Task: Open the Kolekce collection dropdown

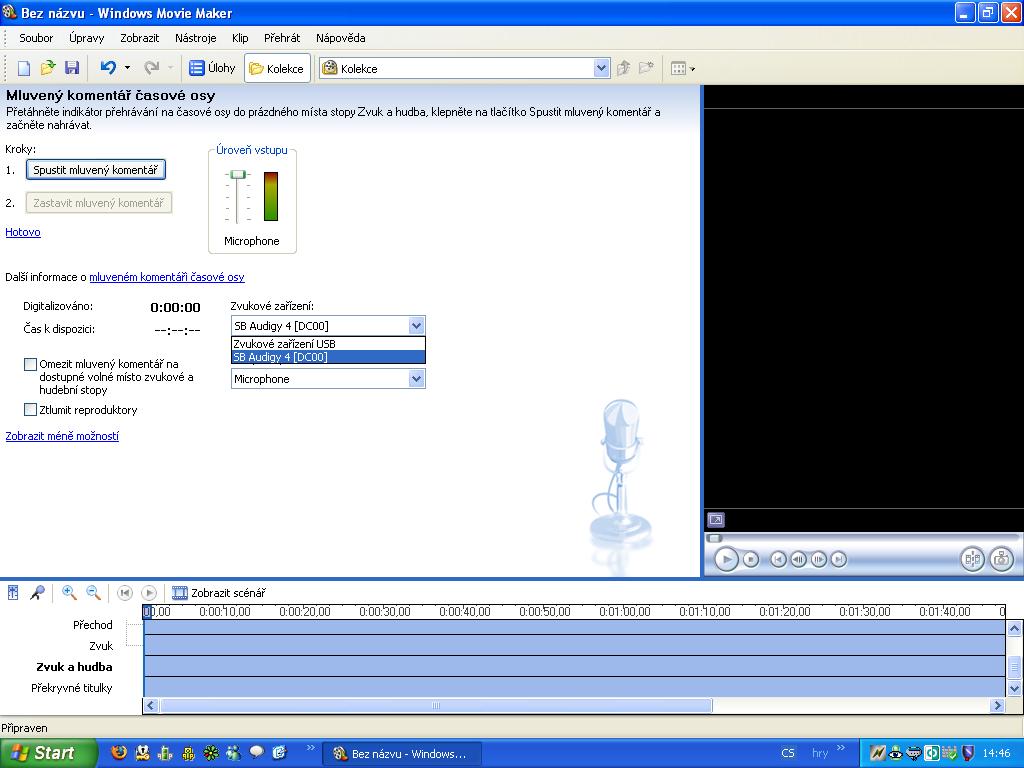Action: click(x=601, y=68)
